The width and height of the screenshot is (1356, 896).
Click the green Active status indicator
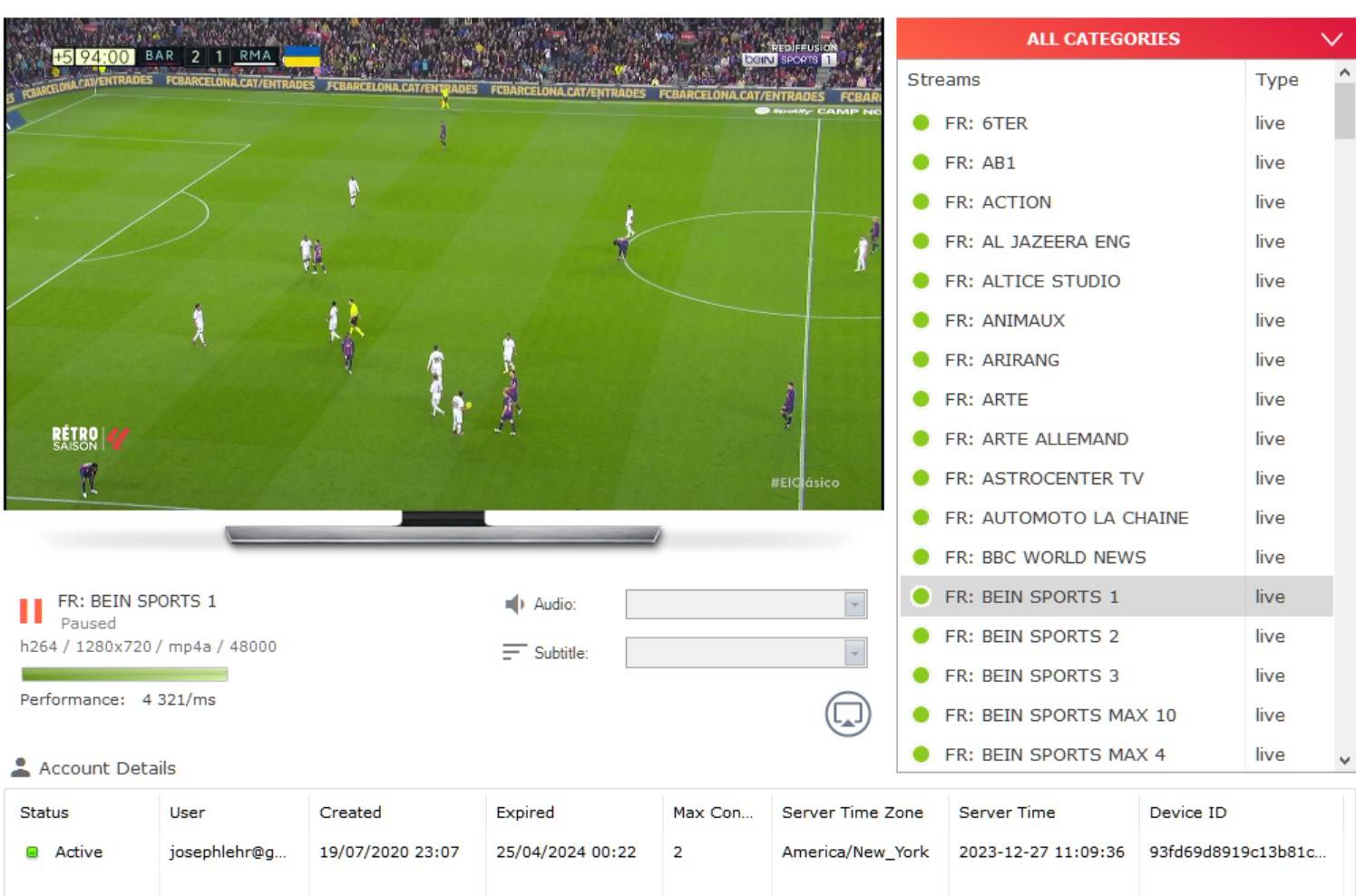coord(31,852)
